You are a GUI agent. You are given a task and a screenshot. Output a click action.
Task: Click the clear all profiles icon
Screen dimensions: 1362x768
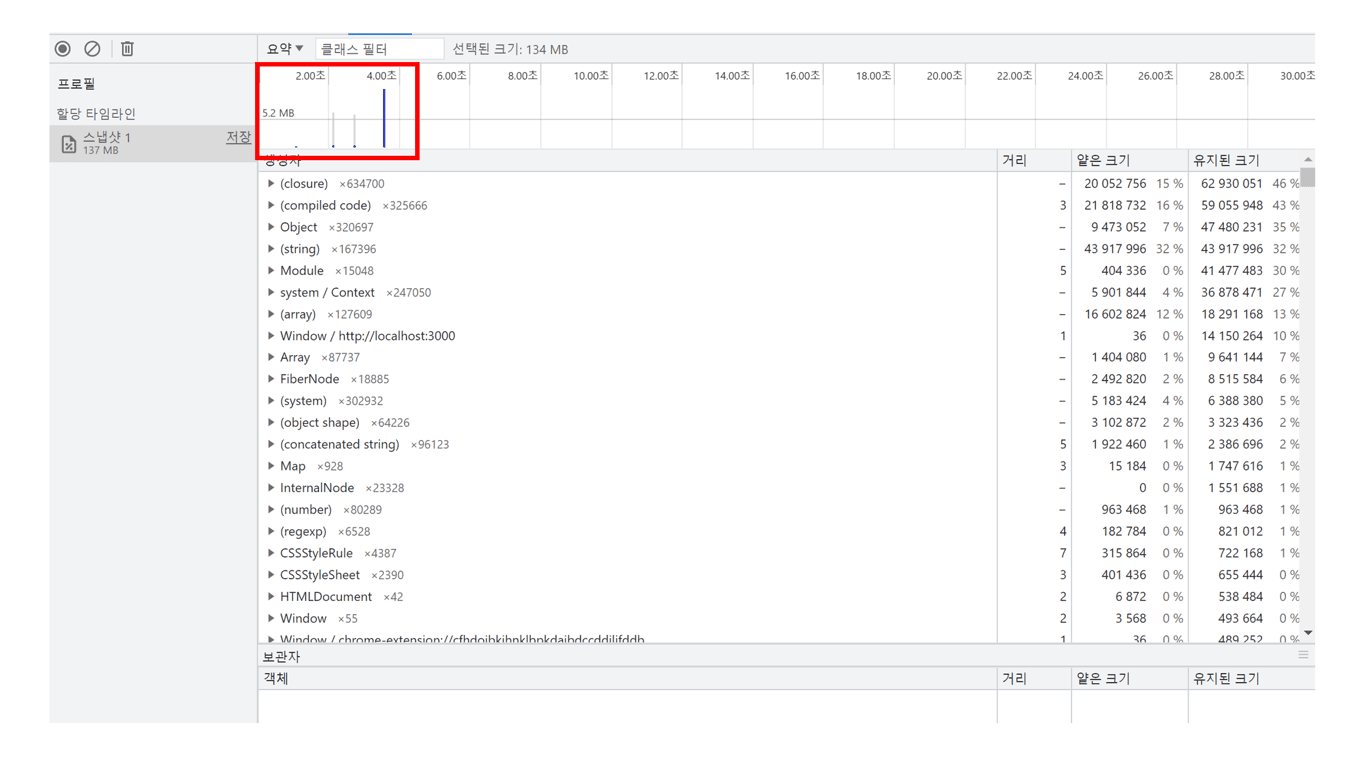tap(92, 48)
